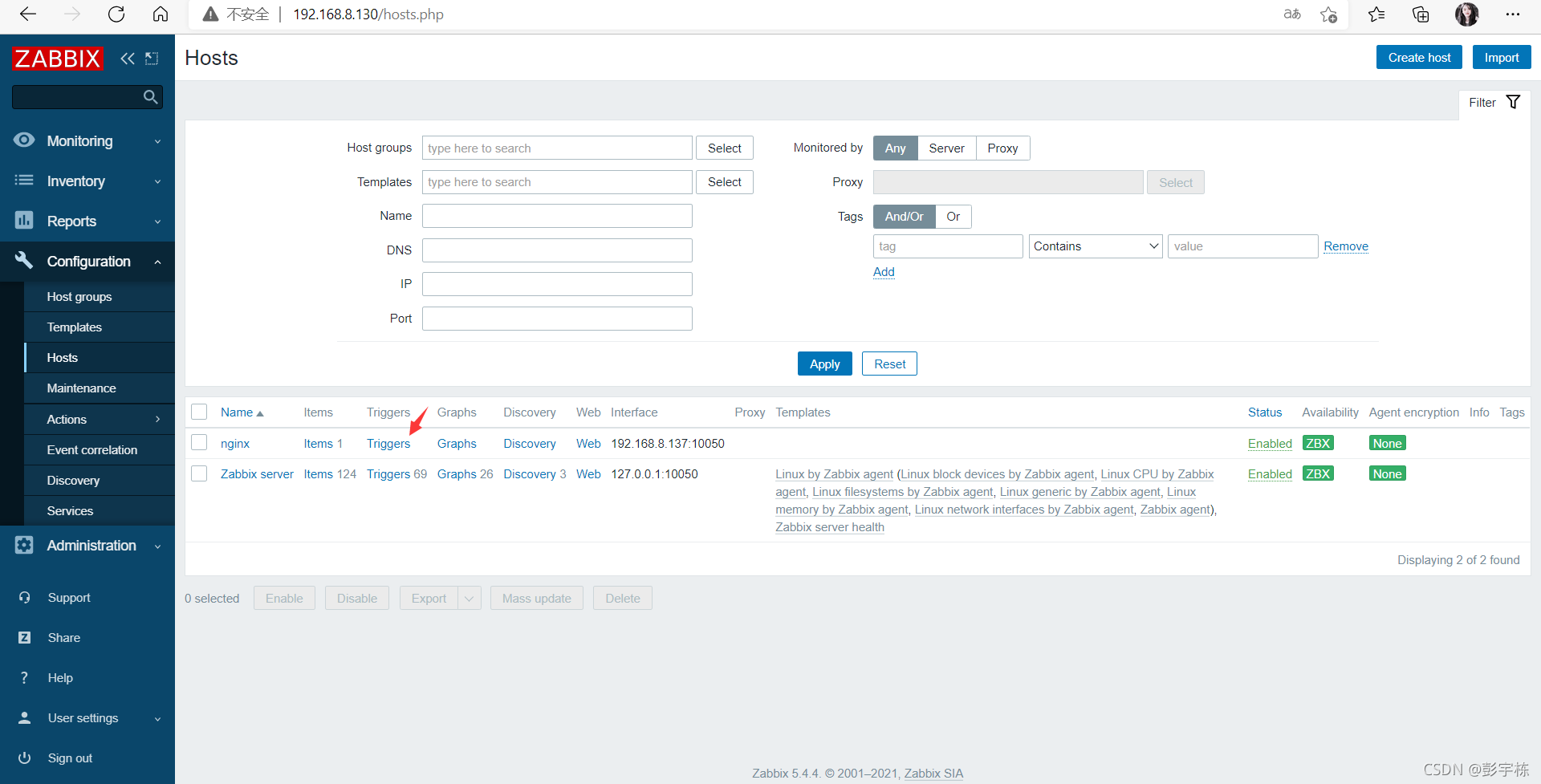The height and width of the screenshot is (784, 1541).
Task: Open browser collections icon
Action: [x=1421, y=14]
